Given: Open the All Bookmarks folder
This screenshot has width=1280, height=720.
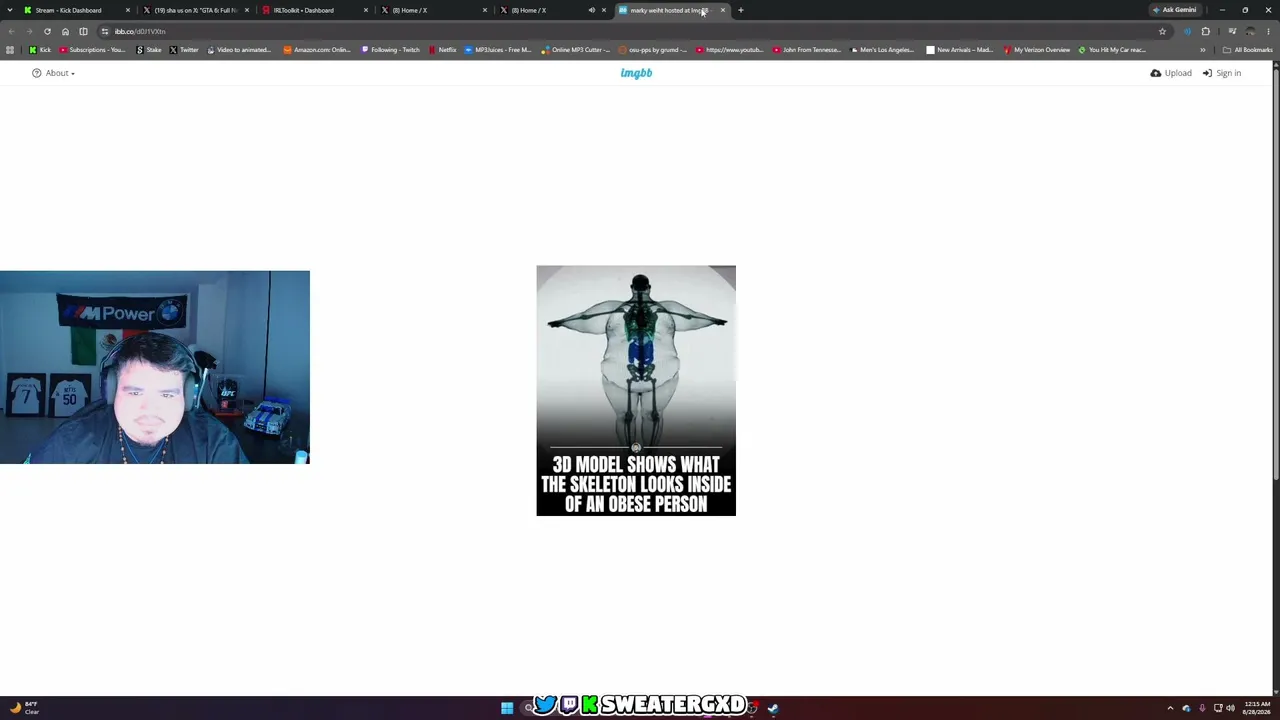Looking at the screenshot, I should click(x=1247, y=50).
